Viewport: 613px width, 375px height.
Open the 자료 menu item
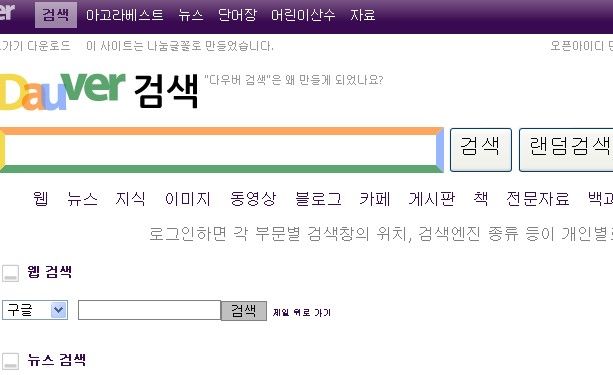point(363,15)
